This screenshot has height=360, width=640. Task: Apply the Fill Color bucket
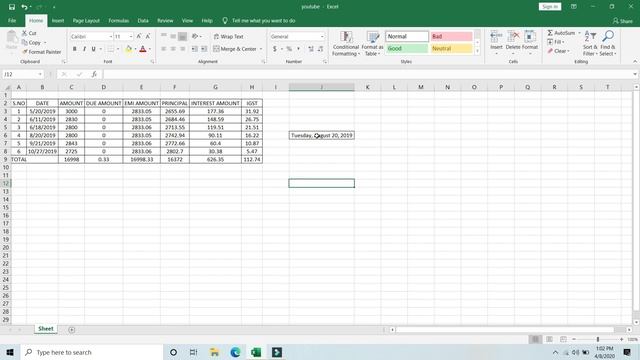[129, 49]
